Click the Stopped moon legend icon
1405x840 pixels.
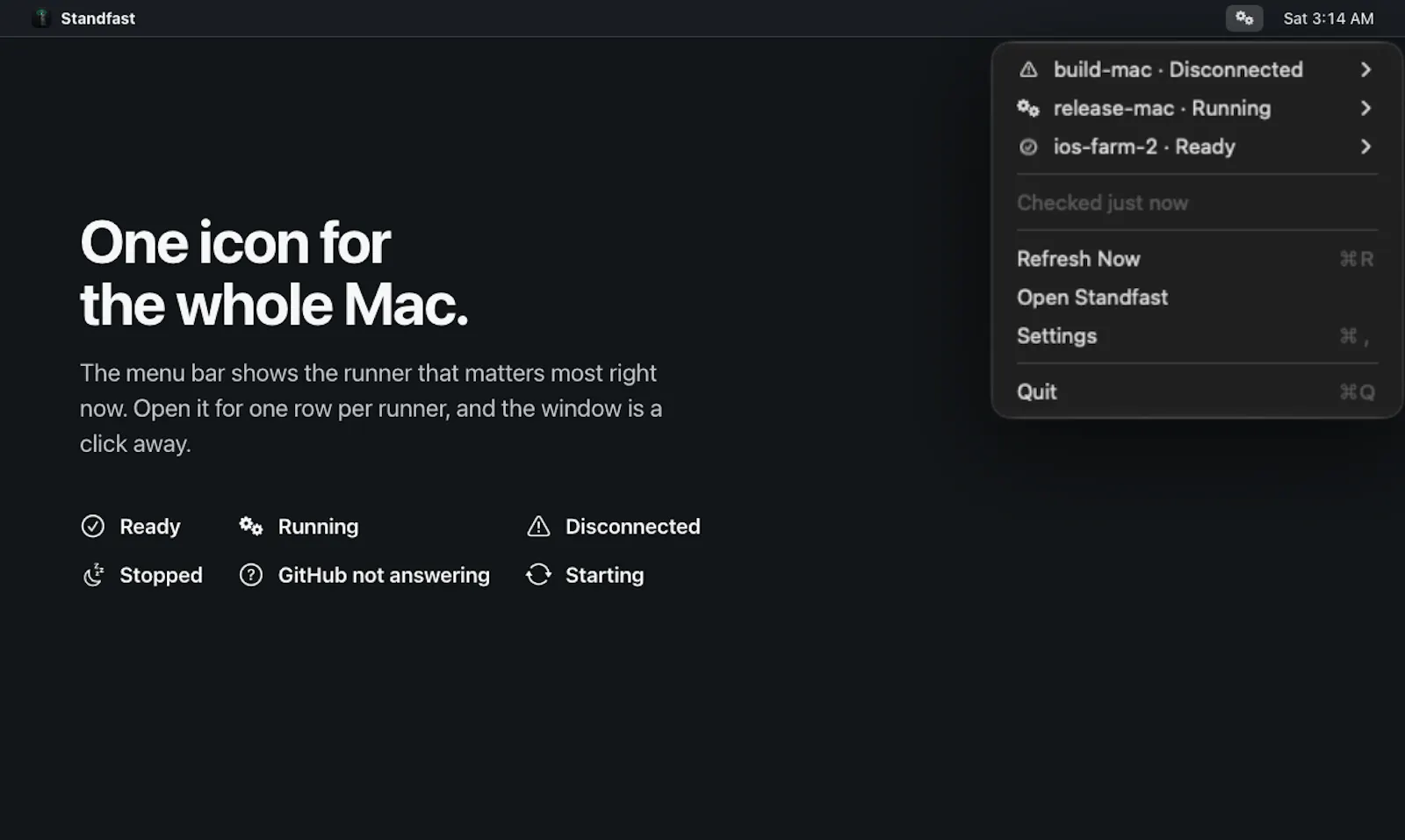click(93, 575)
